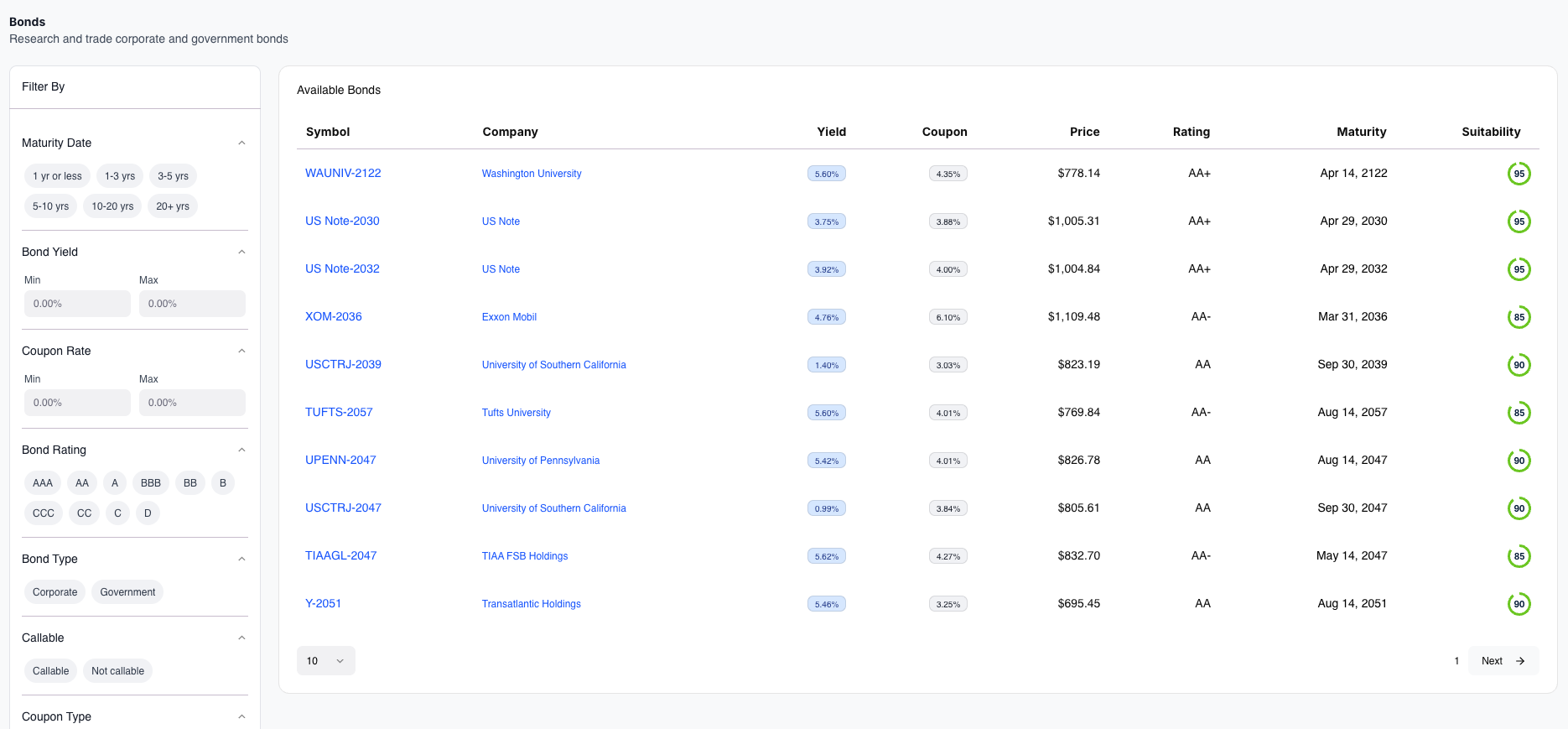This screenshot has height=729, width=1568.
Task: Open the Y-2051 bond symbol link
Action: click(x=323, y=603)
